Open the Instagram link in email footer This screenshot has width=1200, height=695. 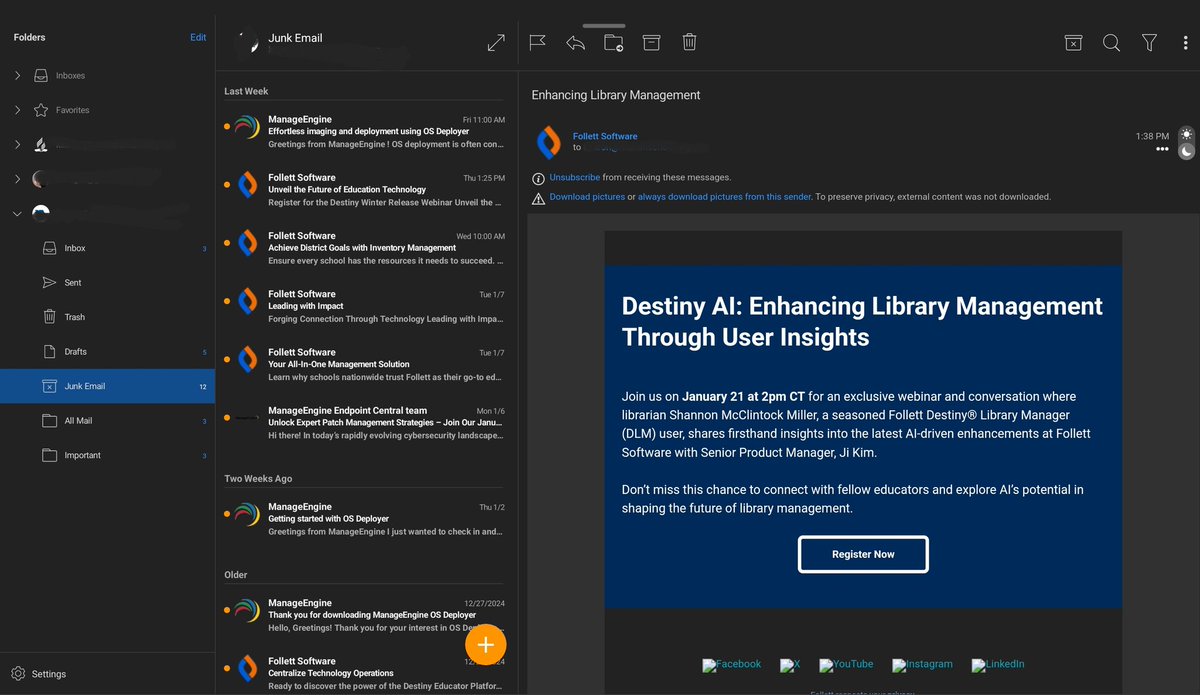point(922,664)
